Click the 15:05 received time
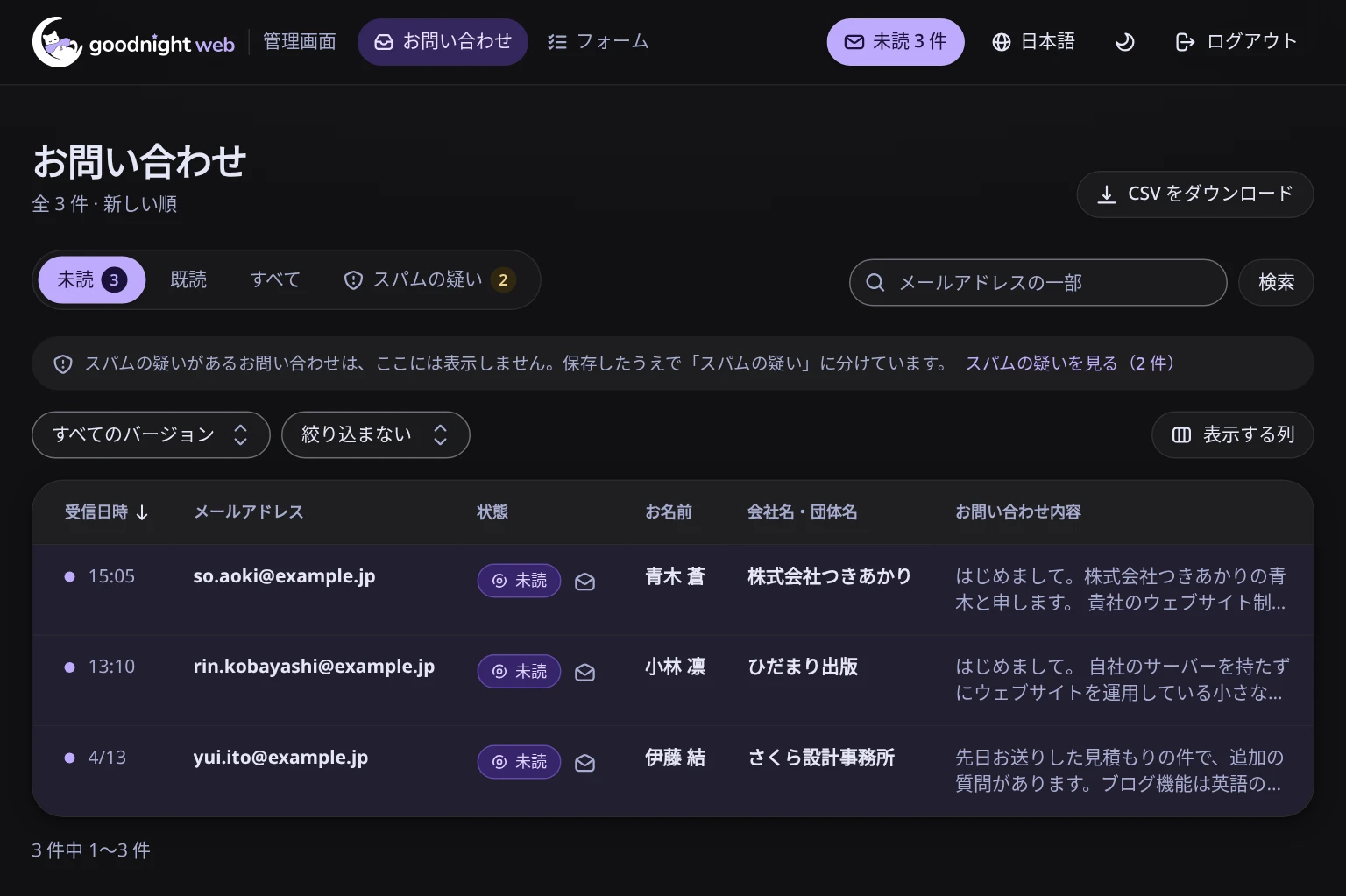 [x=111, y=576]
